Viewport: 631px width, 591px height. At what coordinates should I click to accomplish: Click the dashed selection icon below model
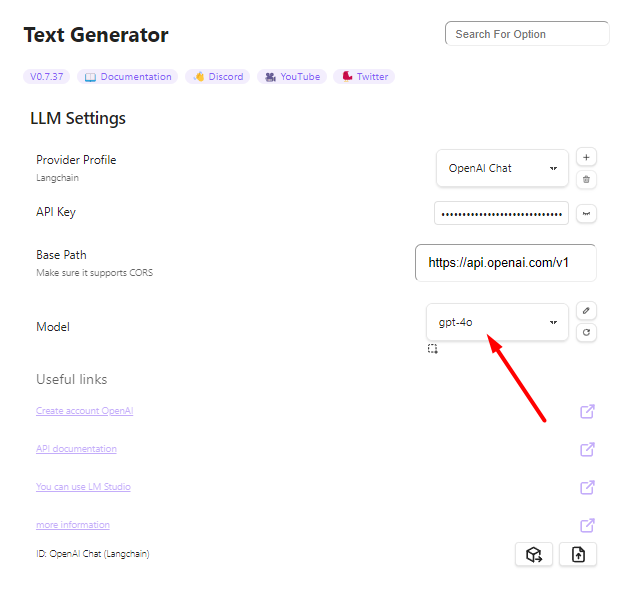433,349
